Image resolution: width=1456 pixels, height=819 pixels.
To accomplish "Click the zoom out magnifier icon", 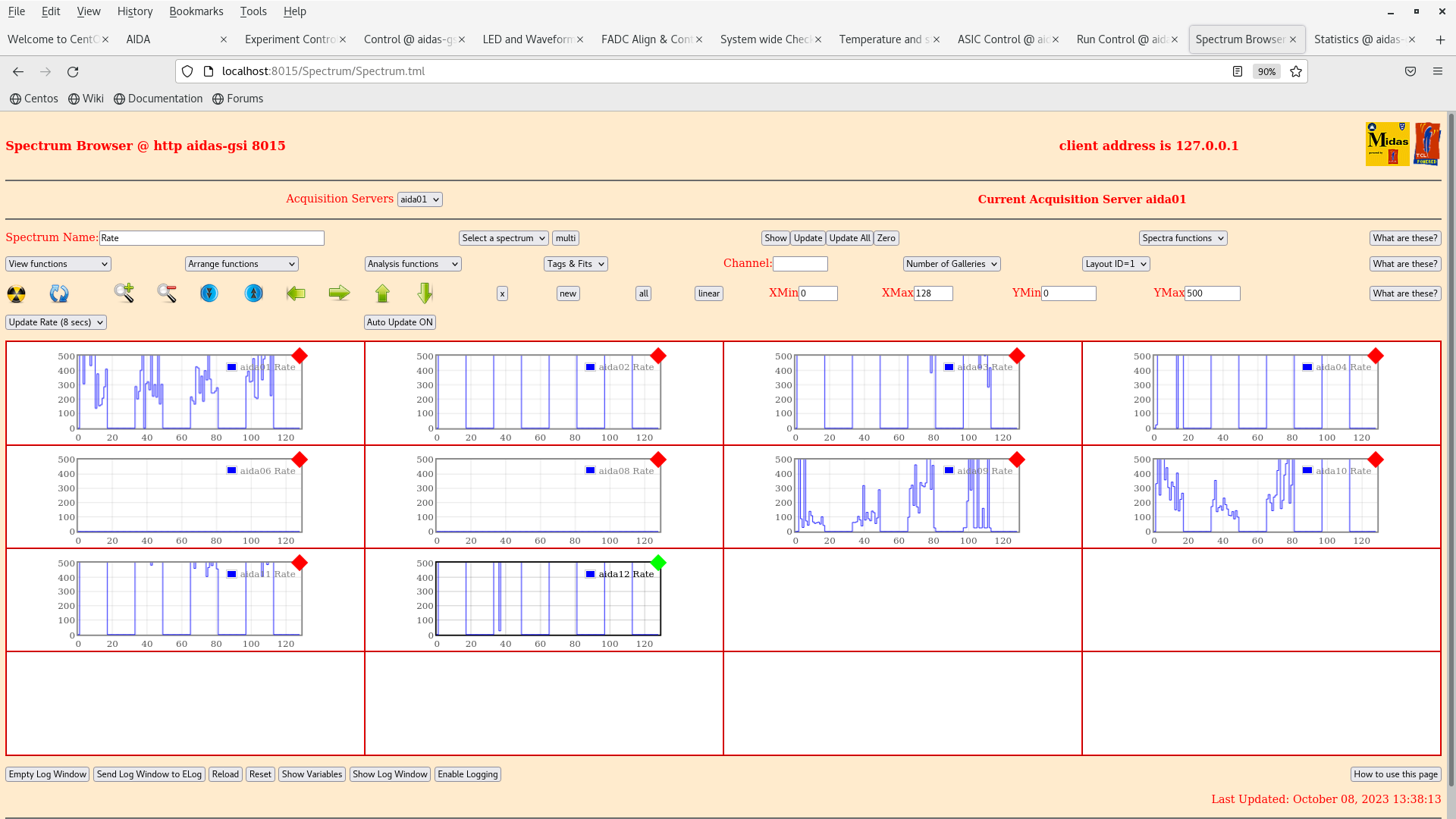I will 167,293.
